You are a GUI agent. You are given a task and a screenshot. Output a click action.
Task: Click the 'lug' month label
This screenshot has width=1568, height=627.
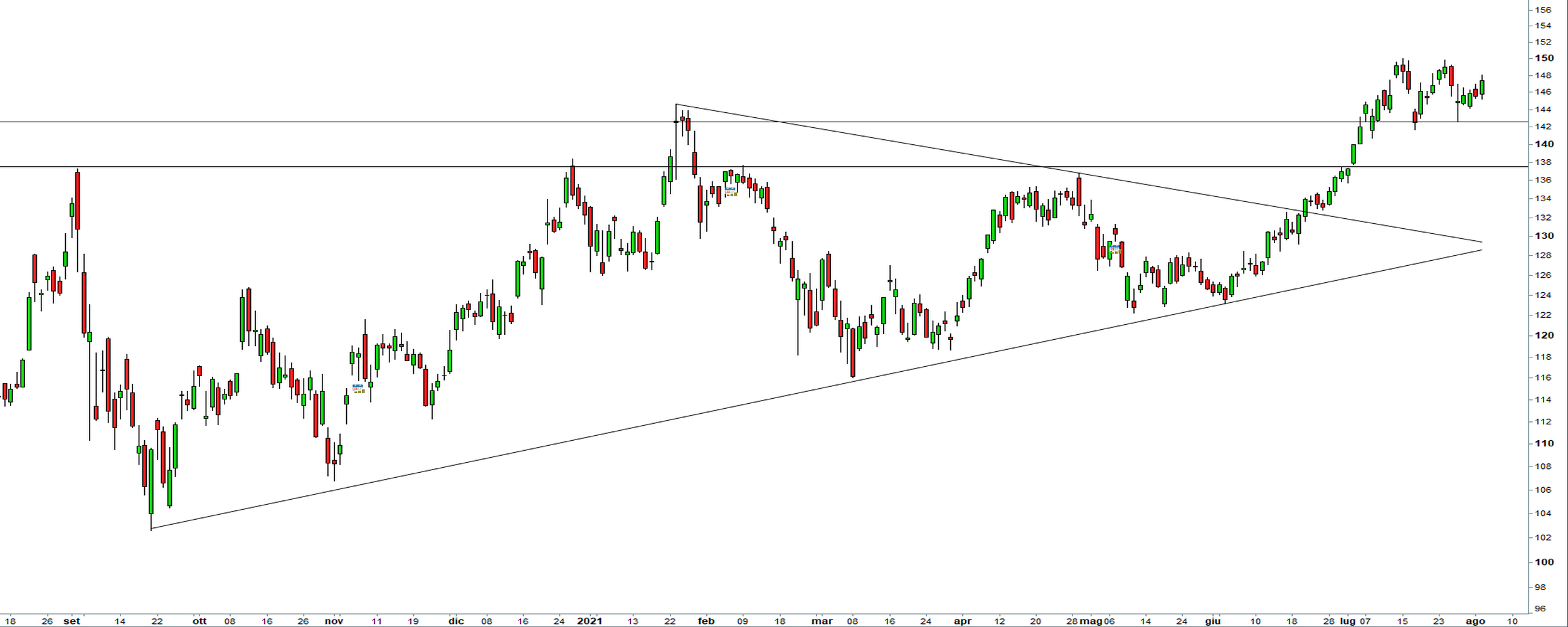click(1347, 621)
